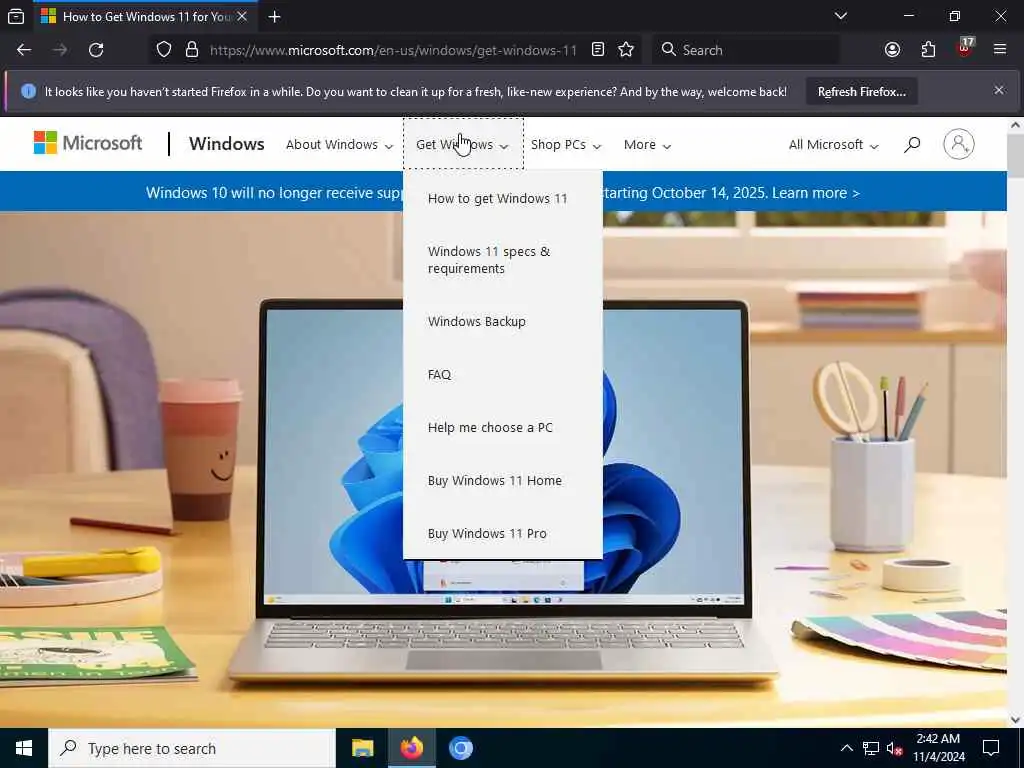1024x768 pixels.
Task: Toggle reader view icon in address bar
Action: pos(598,50)
